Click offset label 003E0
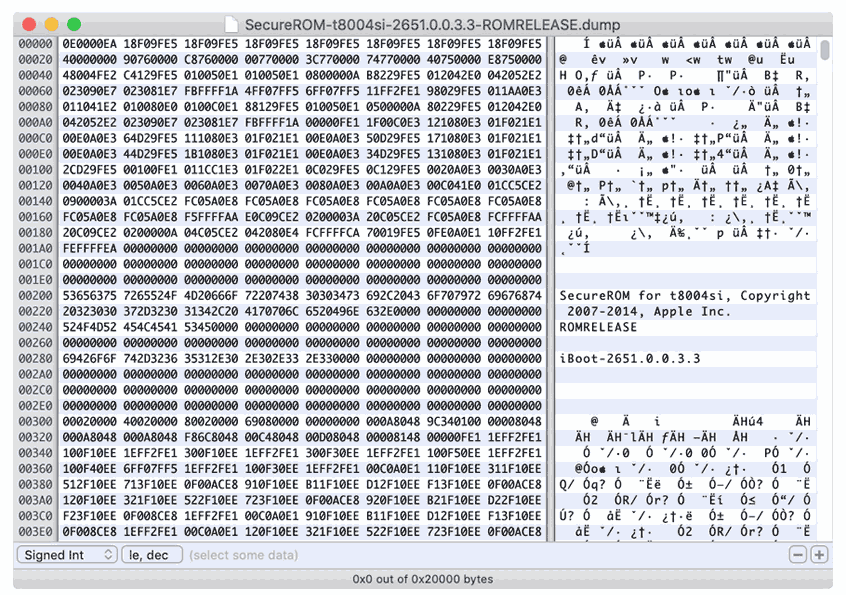Viewport: 846px width, 595px height. tap(36, 532)
